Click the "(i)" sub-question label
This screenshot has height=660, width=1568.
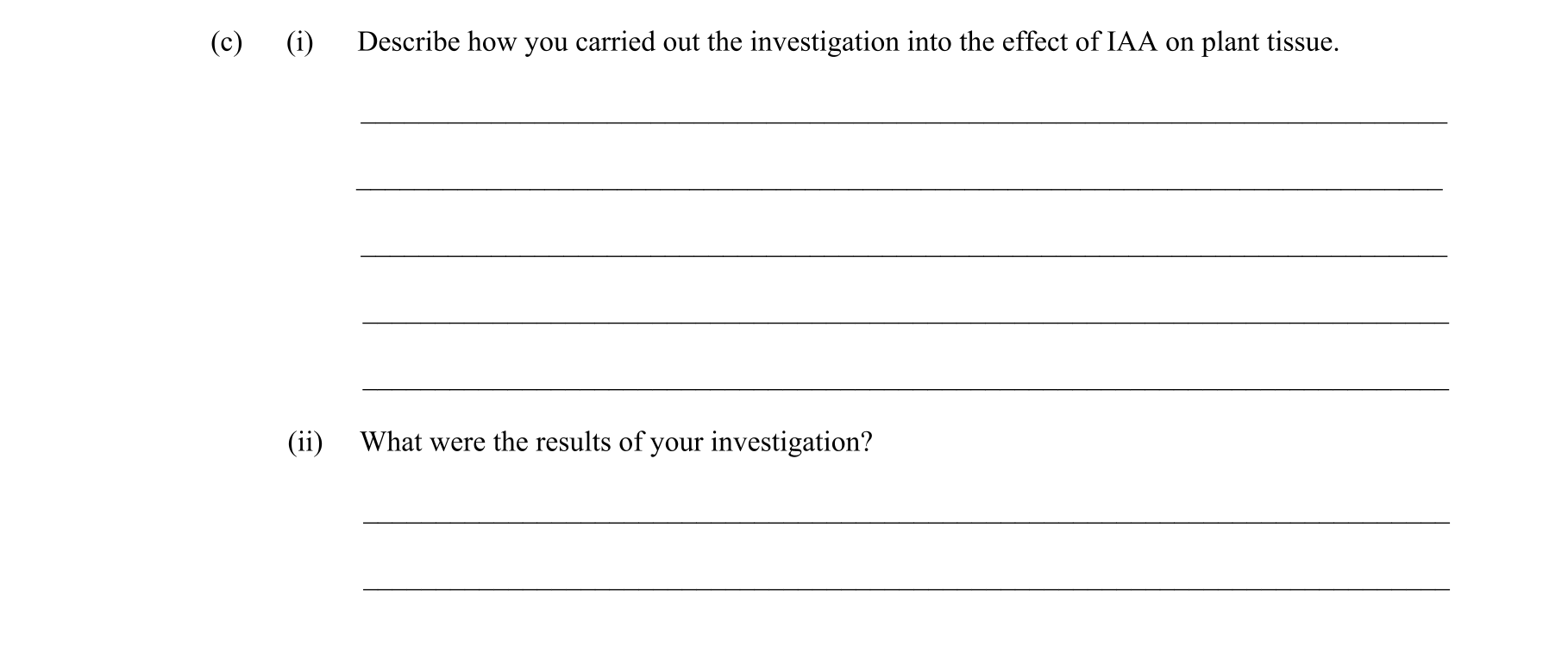[x=299, y=42]
